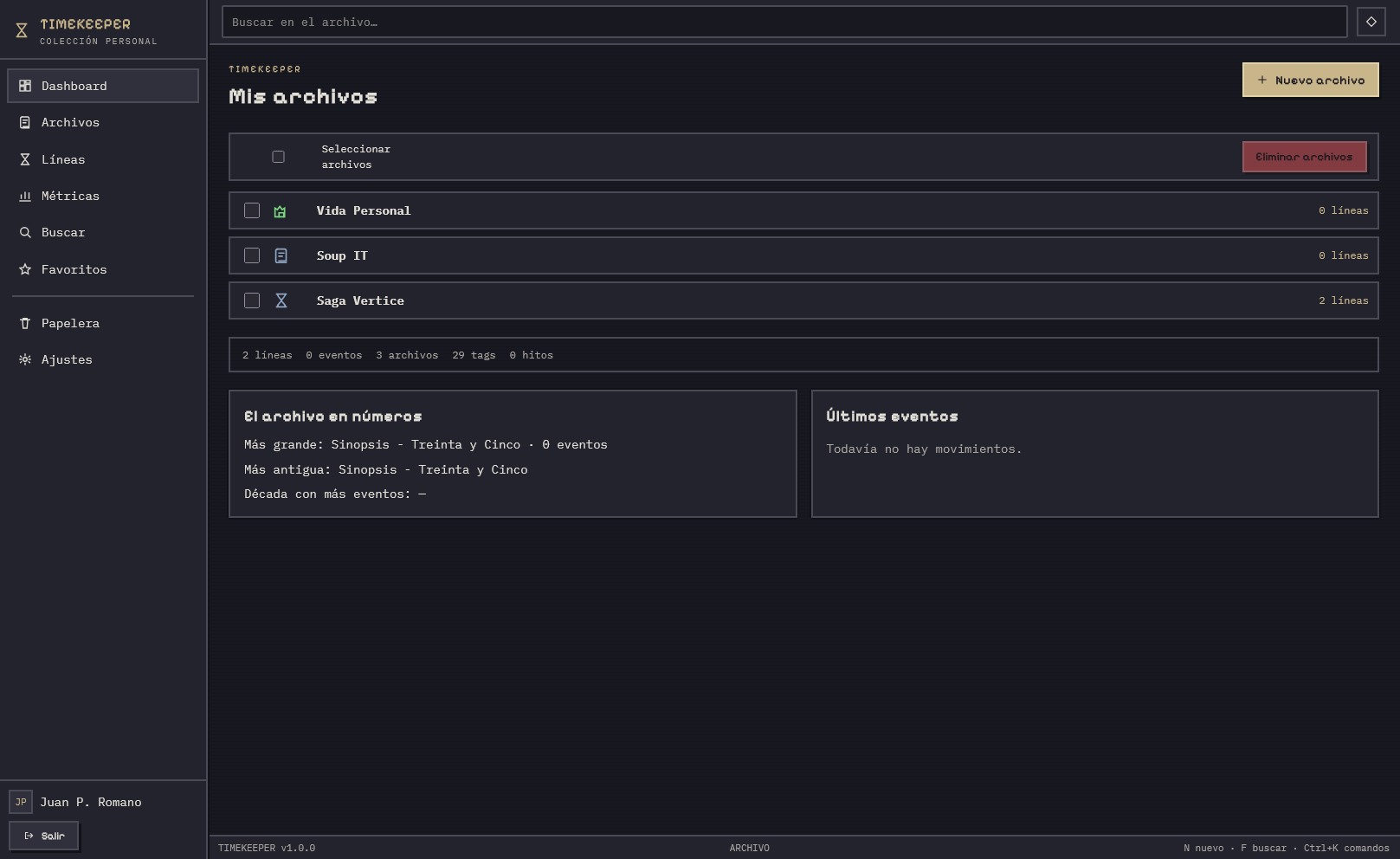Click the document icon of Soup IT
Image resolution: width=1400 pixels, height=859 pixels.
(x=281, y=255)
